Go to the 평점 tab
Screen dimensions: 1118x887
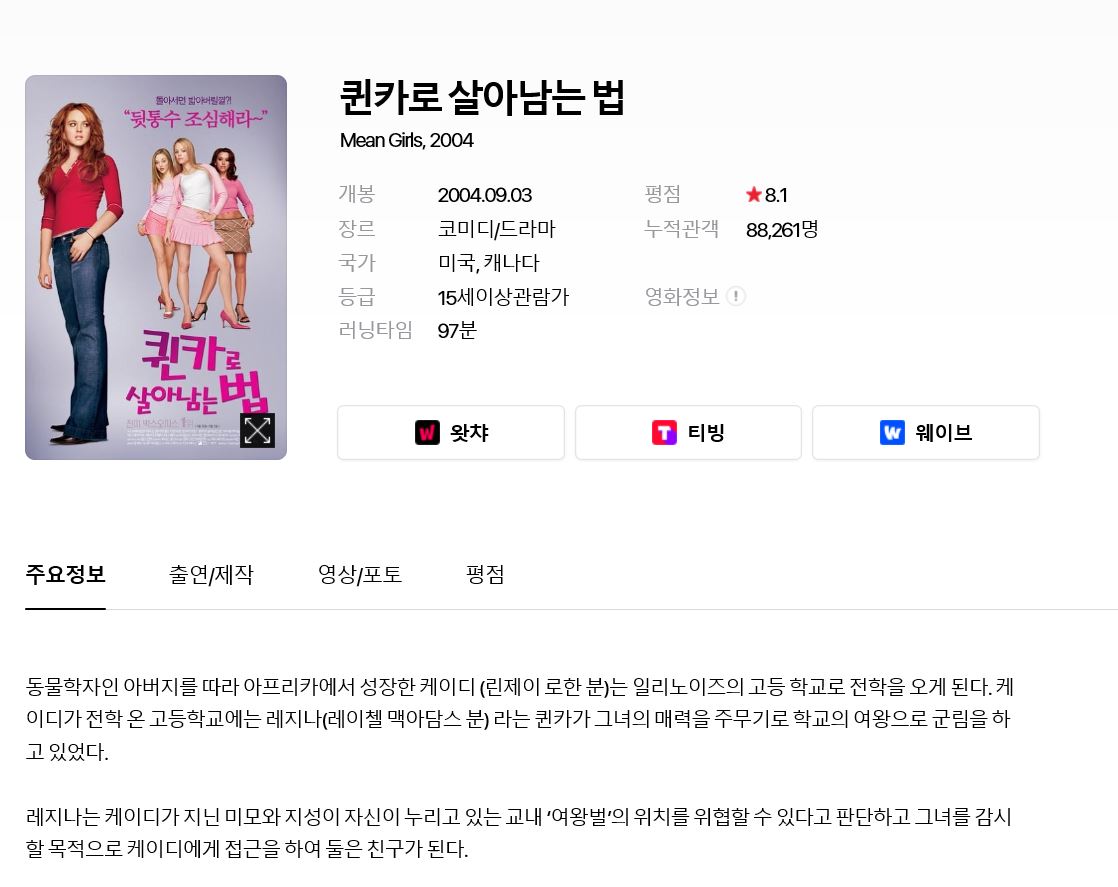[x=485, y=574]
